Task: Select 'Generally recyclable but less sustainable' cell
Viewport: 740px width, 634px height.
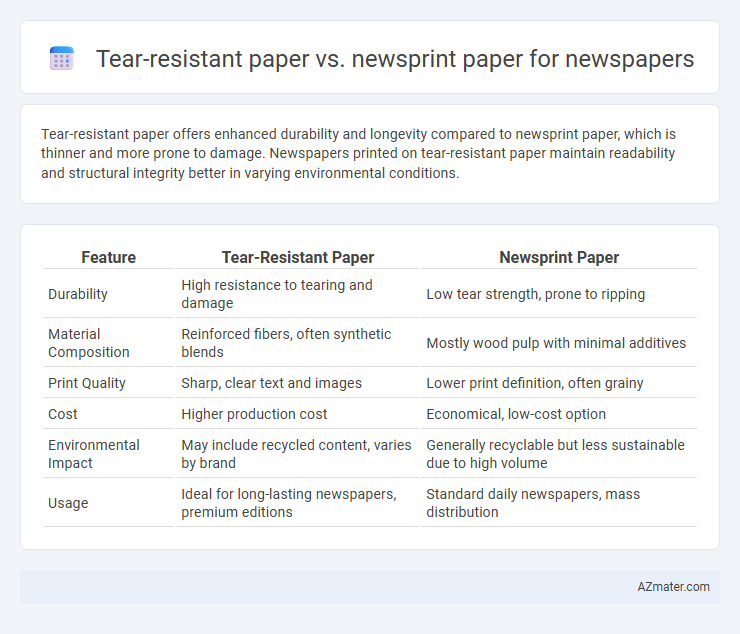Action: coord(559,454)
